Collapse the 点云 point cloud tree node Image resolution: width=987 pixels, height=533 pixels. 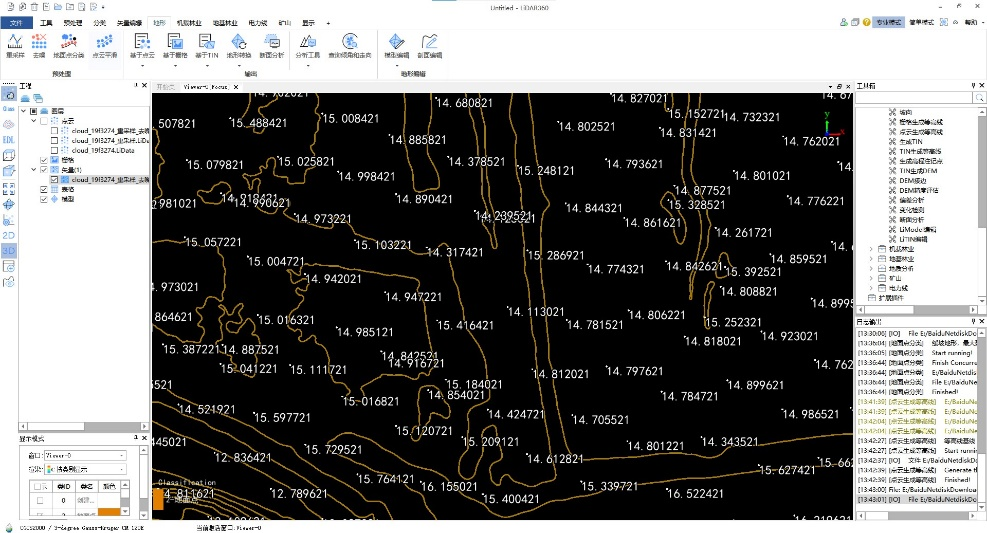coord(34,121)
